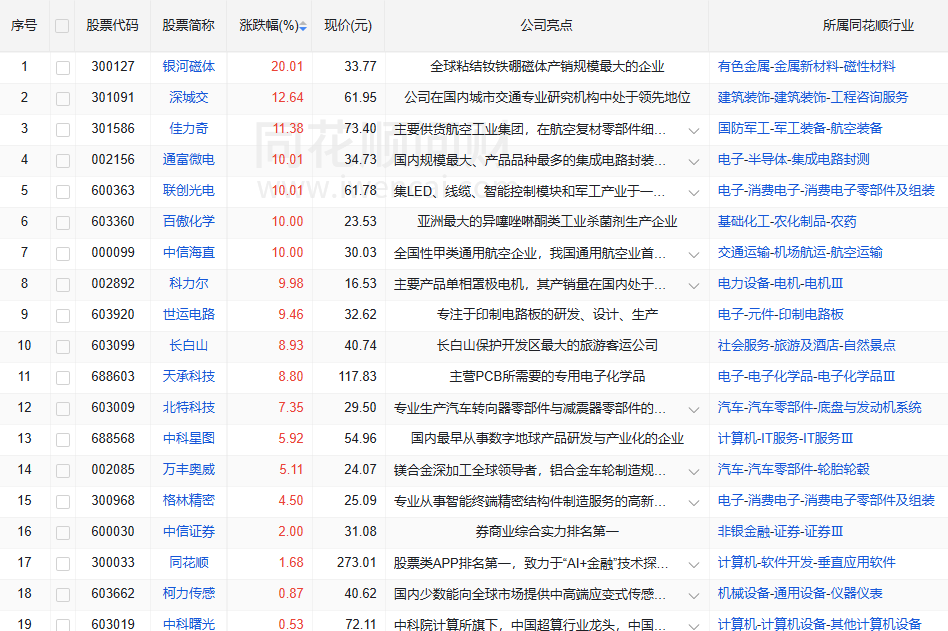Expand the highlight chevron in 北特科技 row
The width and height of the screenshot is (948, 631).
(694, 410)
